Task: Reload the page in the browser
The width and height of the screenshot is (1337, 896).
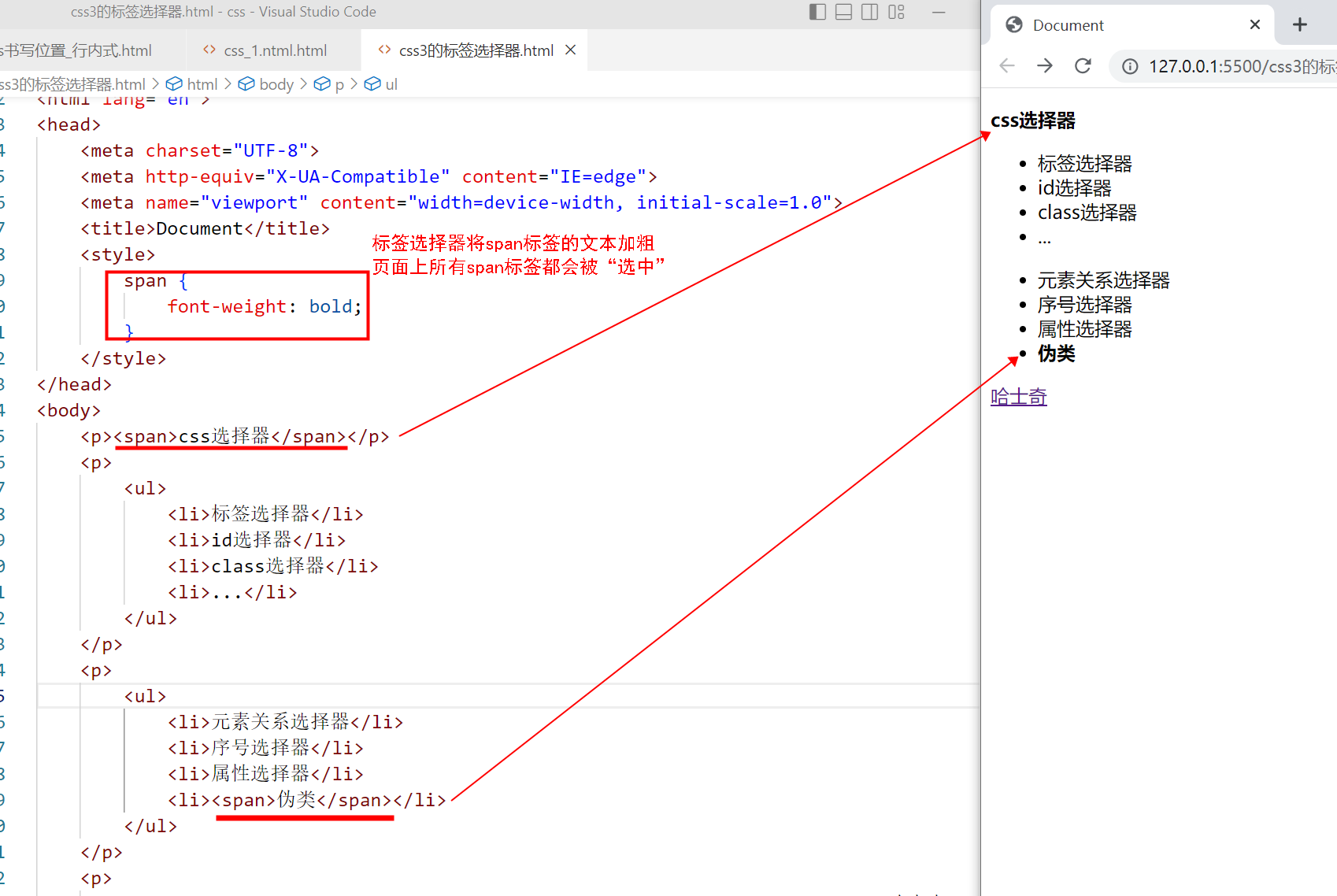Action: (x=1083, y=66)
